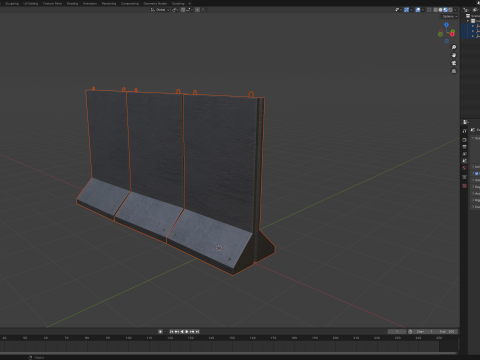Switch to wireframe viewport shading

(435, 10)
